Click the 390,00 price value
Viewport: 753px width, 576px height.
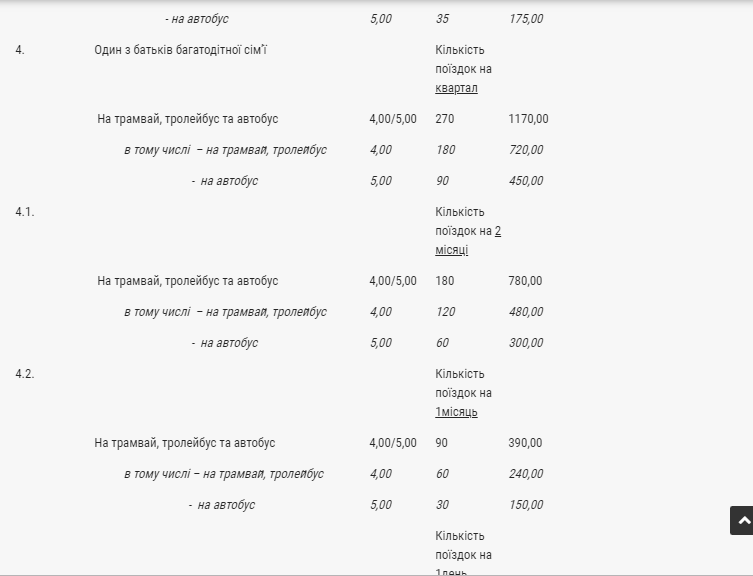pyautogui.click(x=525, y=443)
